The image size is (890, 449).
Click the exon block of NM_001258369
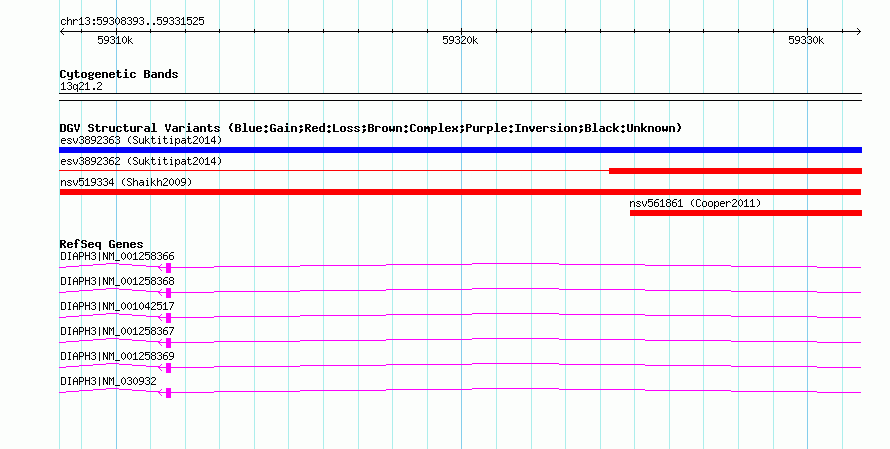[168, 368]
